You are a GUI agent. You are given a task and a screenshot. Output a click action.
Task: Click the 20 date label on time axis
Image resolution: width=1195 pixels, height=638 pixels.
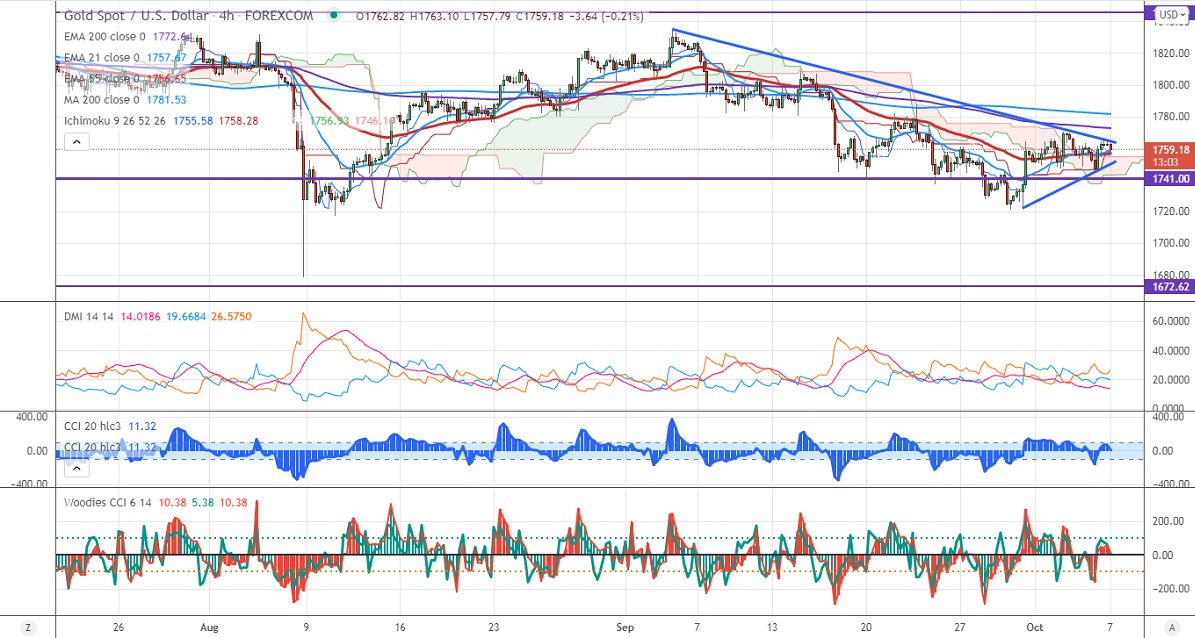(866, 627)
